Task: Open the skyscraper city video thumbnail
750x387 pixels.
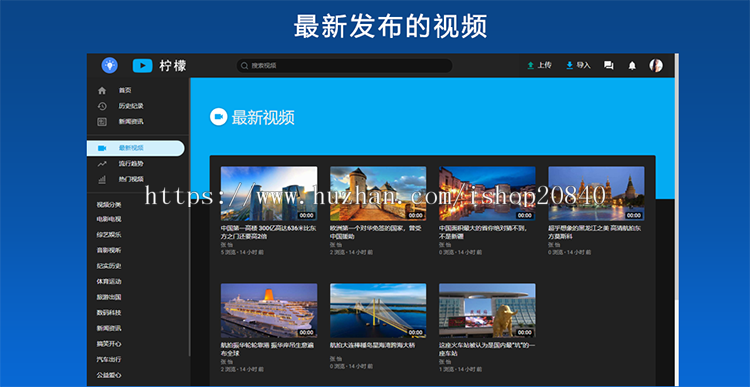Action: (269, 193)
